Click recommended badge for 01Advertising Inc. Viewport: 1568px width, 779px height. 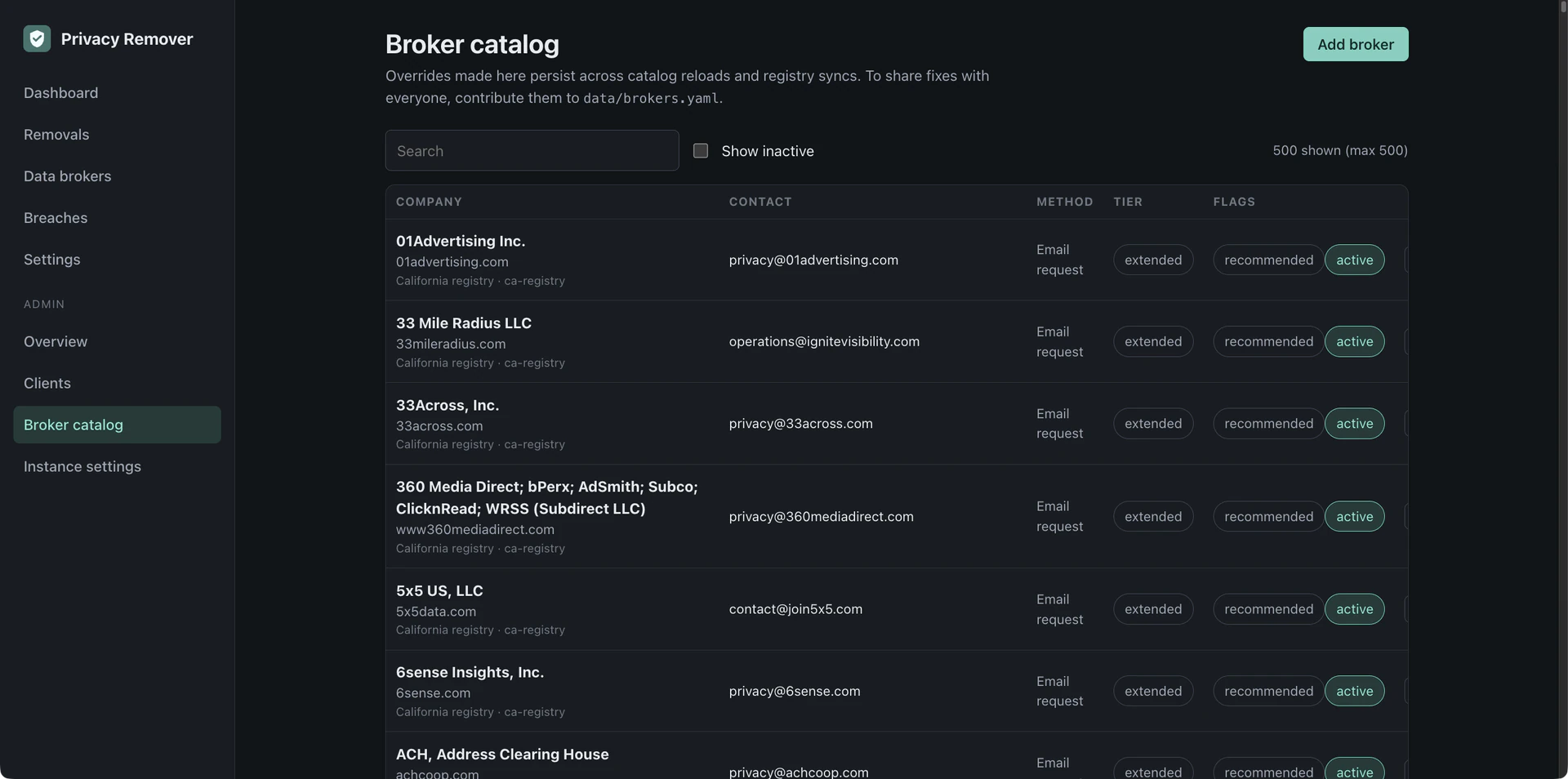[x=1268, y=260]
